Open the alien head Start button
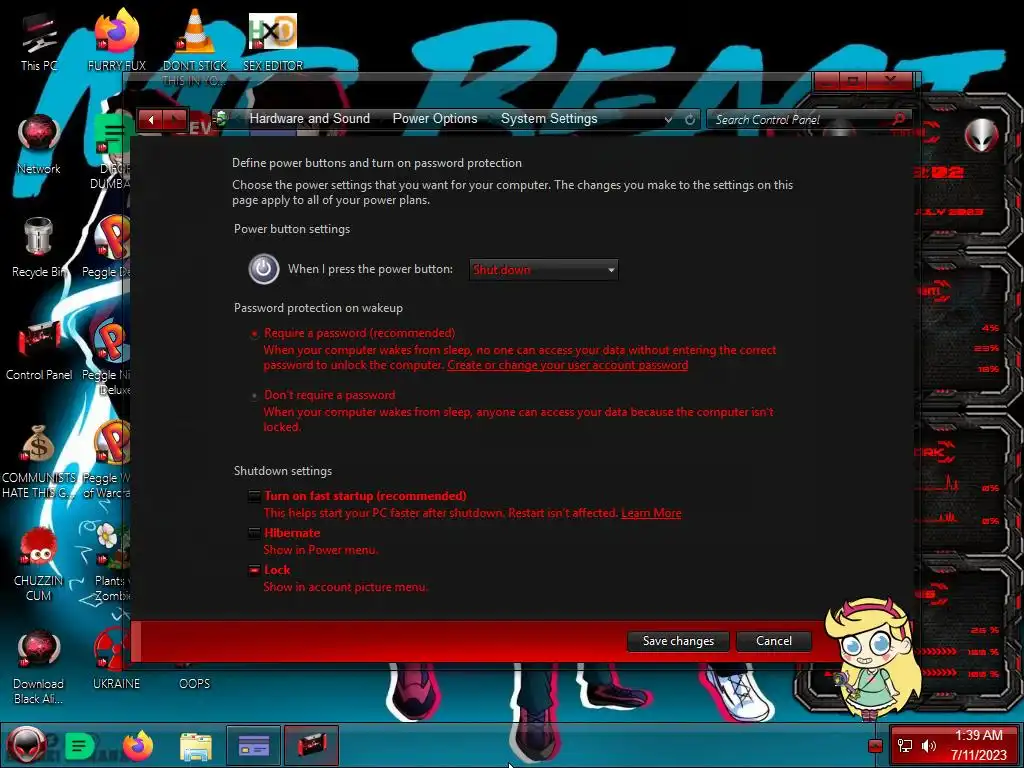 click(26, 744)
